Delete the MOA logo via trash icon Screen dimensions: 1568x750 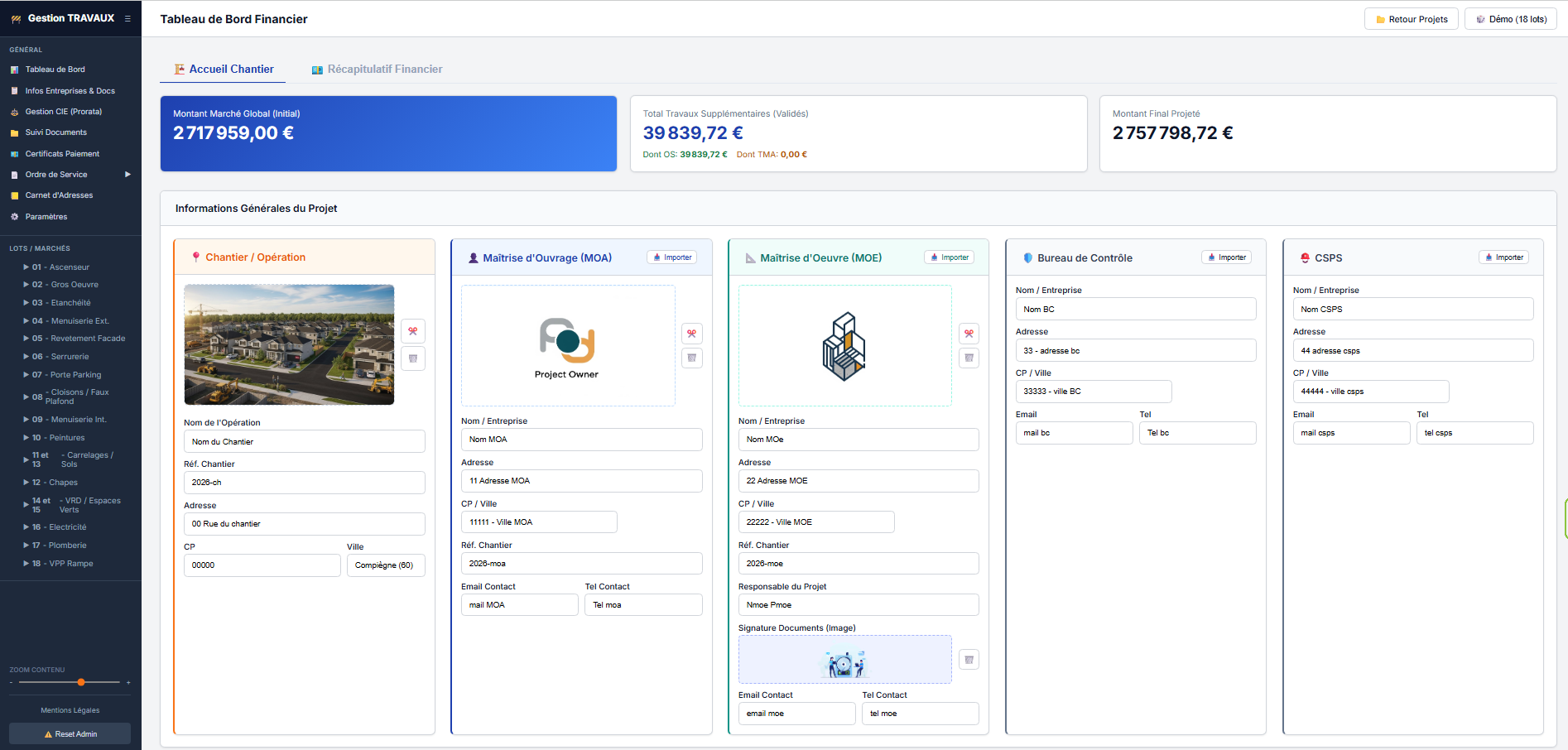(x=692, y=358)
